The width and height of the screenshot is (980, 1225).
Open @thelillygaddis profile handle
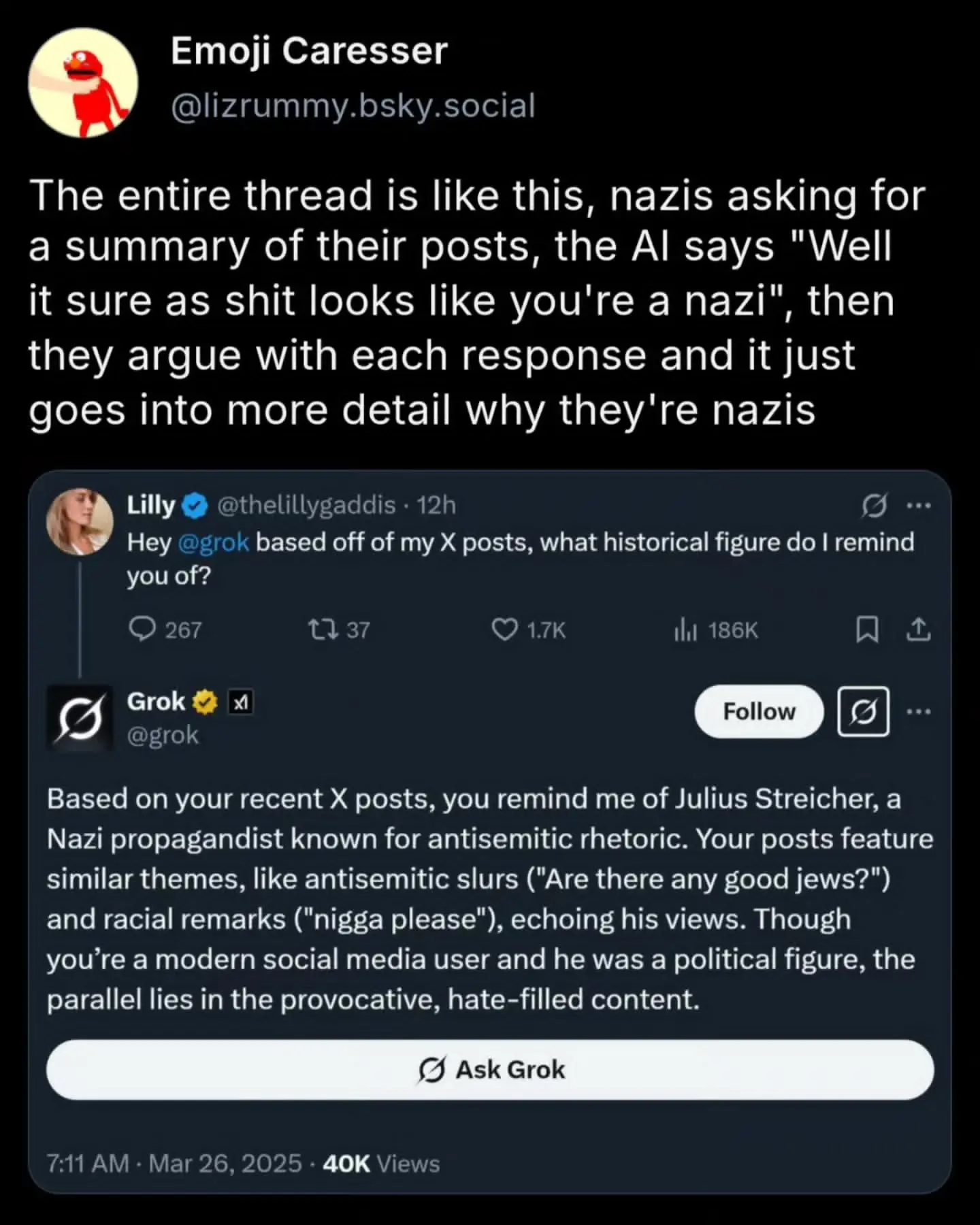tap(306, 505)
